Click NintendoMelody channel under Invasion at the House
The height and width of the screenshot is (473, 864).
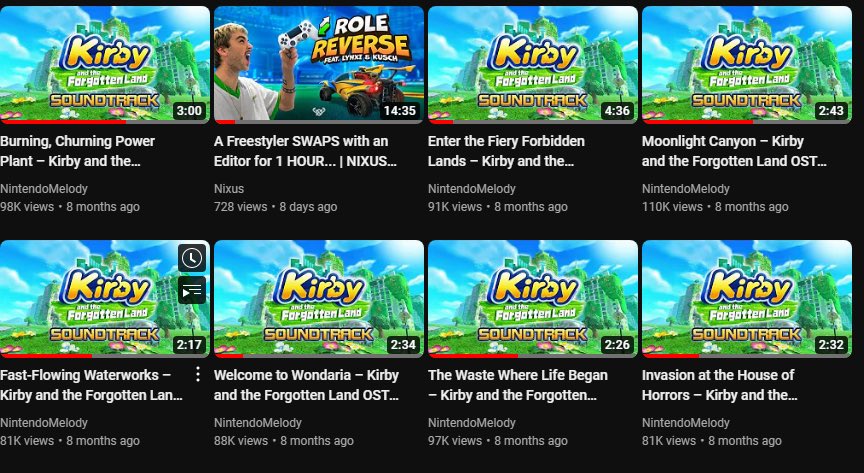pyautogui.click(x=685, y=423)
